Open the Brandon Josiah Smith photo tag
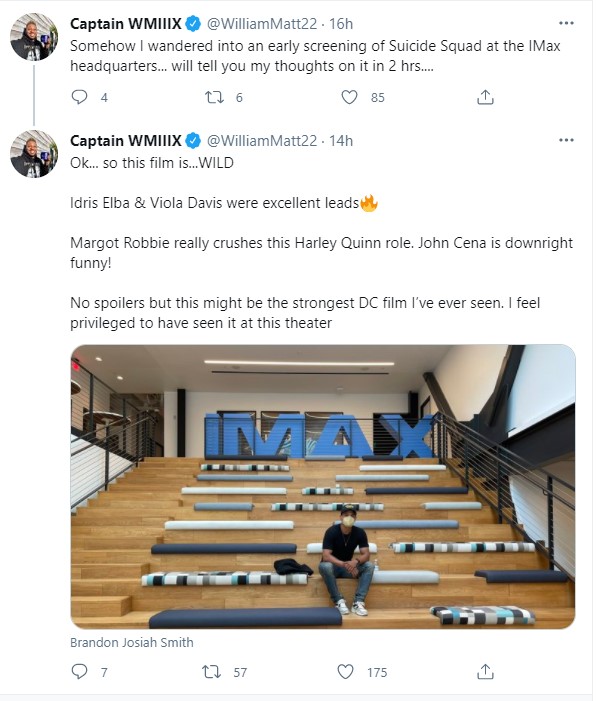 [132, 642]
